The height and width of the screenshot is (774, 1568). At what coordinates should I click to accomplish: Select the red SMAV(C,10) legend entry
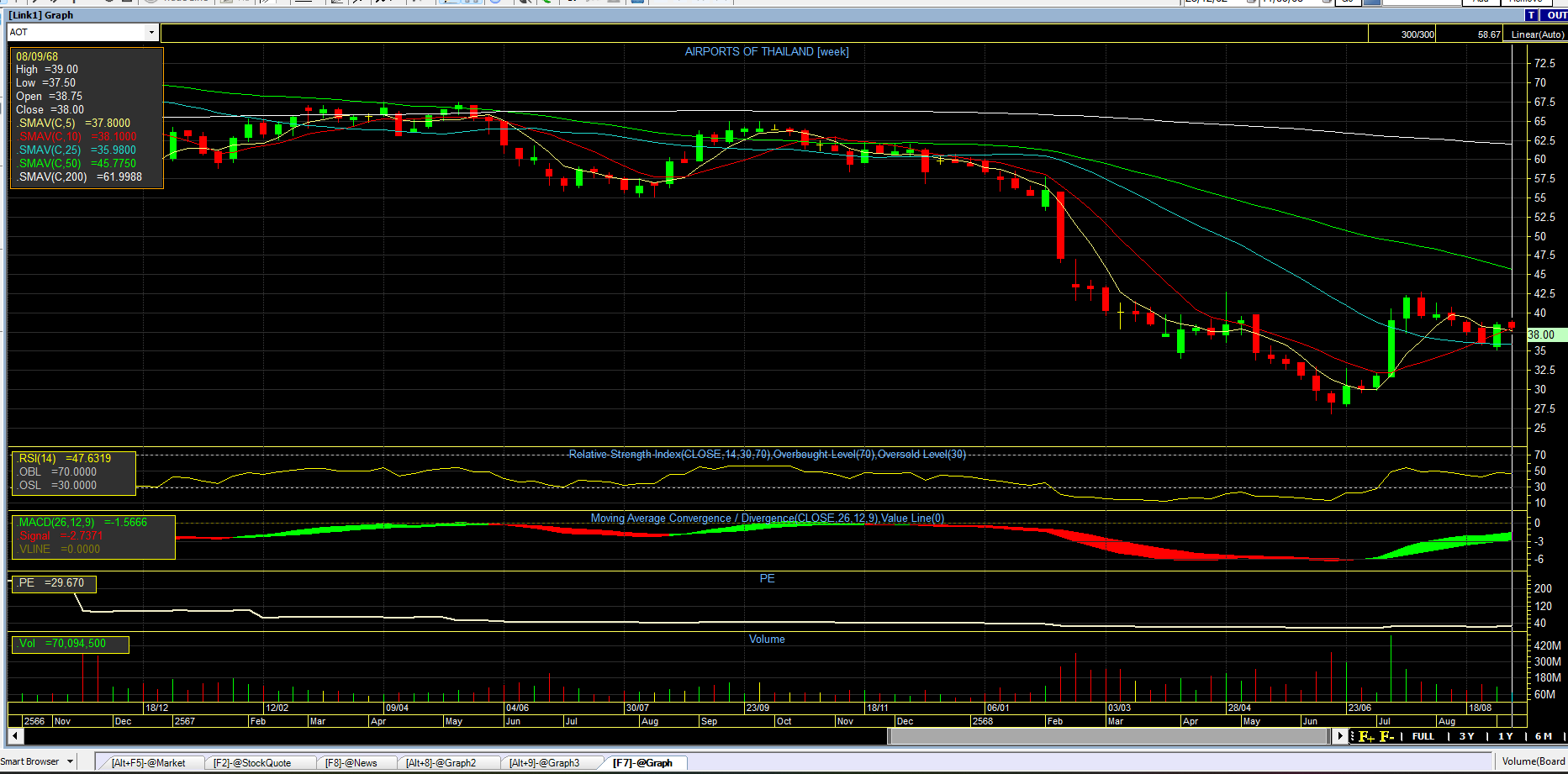pyautogui.click(x=77, y=136)
